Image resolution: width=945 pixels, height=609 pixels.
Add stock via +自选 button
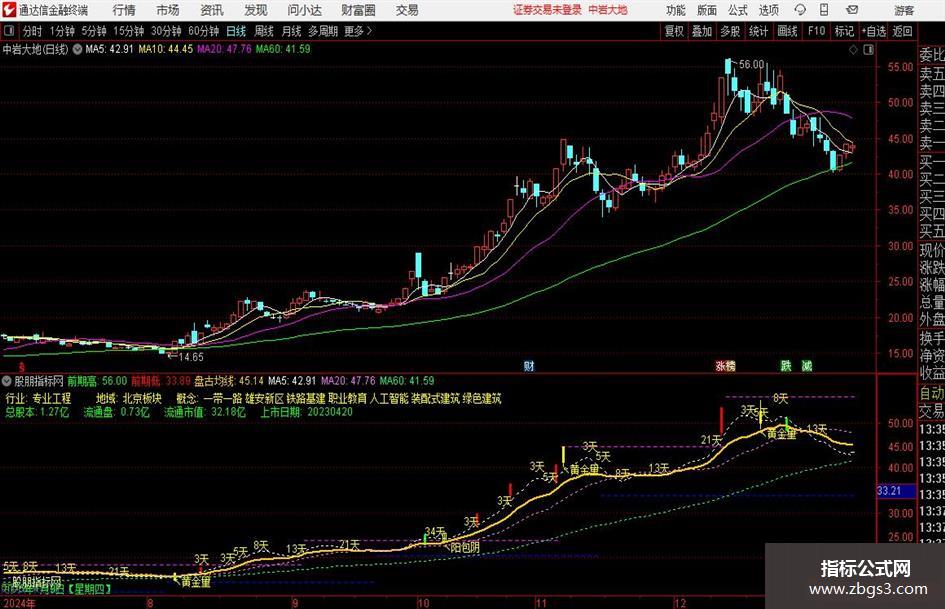(873, 31)
